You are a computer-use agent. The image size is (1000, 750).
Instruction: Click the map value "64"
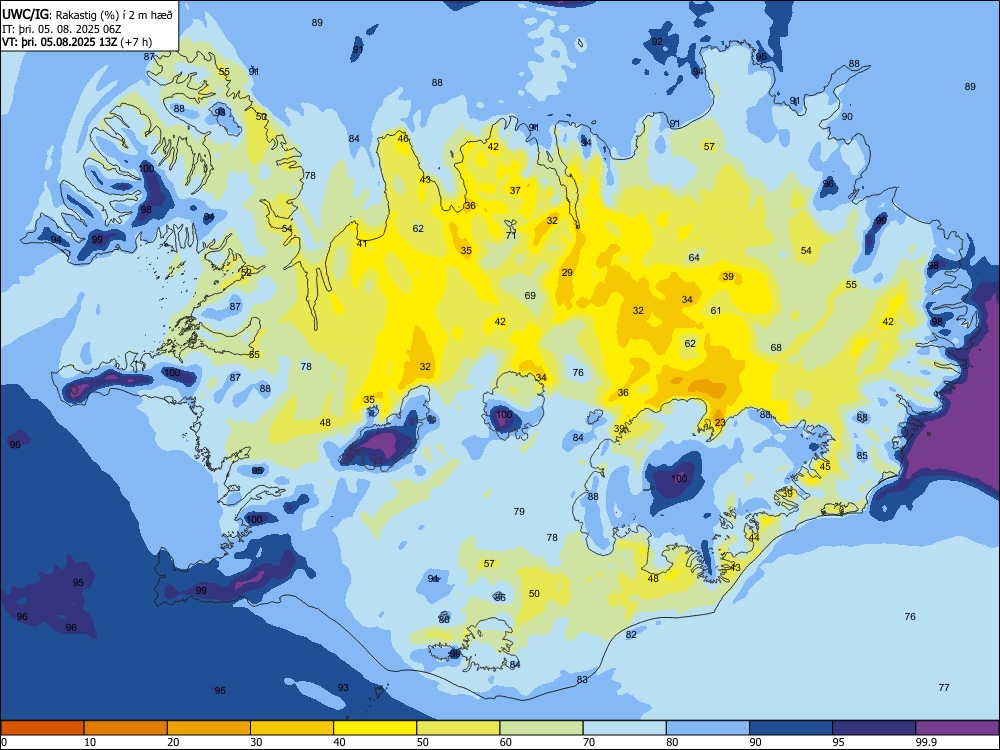(x=694, y=258)
